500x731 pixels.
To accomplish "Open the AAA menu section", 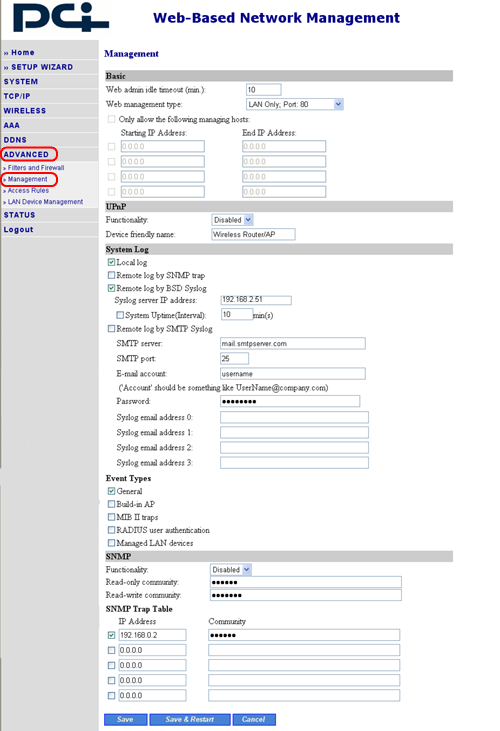I will 12,125.
